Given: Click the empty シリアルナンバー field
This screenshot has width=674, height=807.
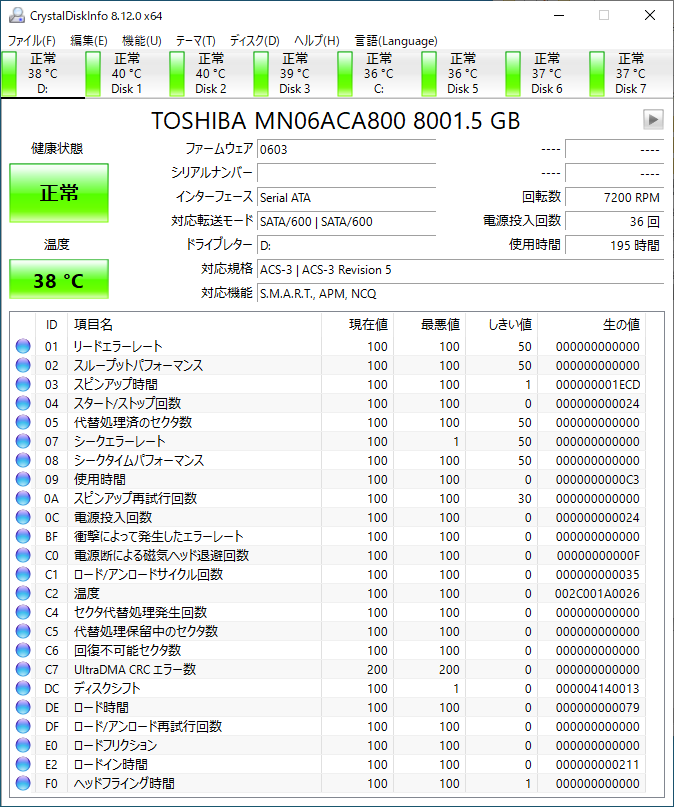Looking at the screenshot, I should coord(346,173).
